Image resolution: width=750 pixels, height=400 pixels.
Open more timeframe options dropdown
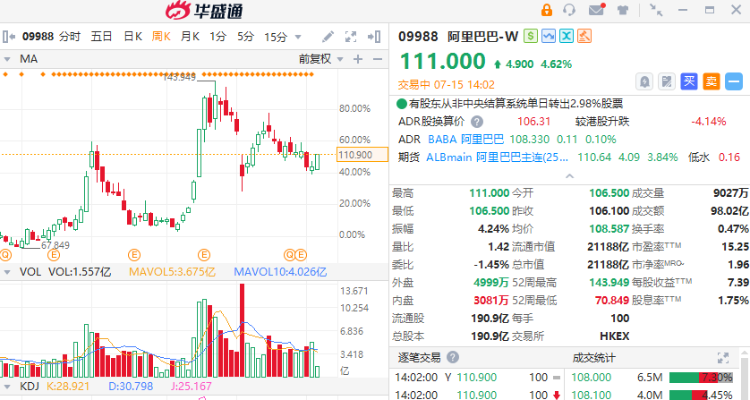(298, 37)
